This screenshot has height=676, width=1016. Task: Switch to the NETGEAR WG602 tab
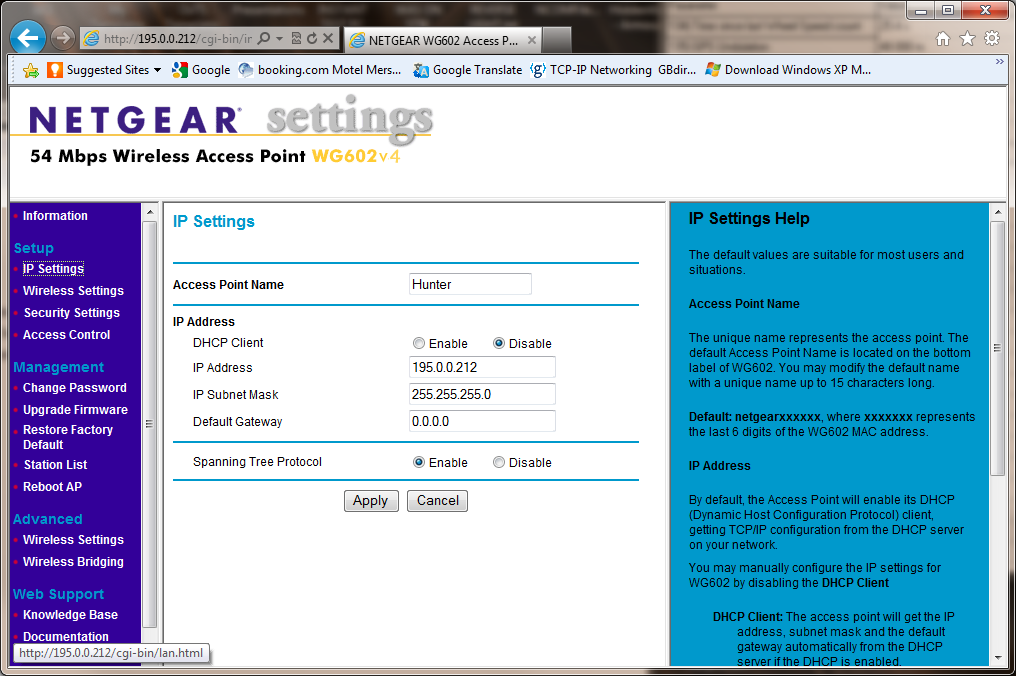[442, 41]
